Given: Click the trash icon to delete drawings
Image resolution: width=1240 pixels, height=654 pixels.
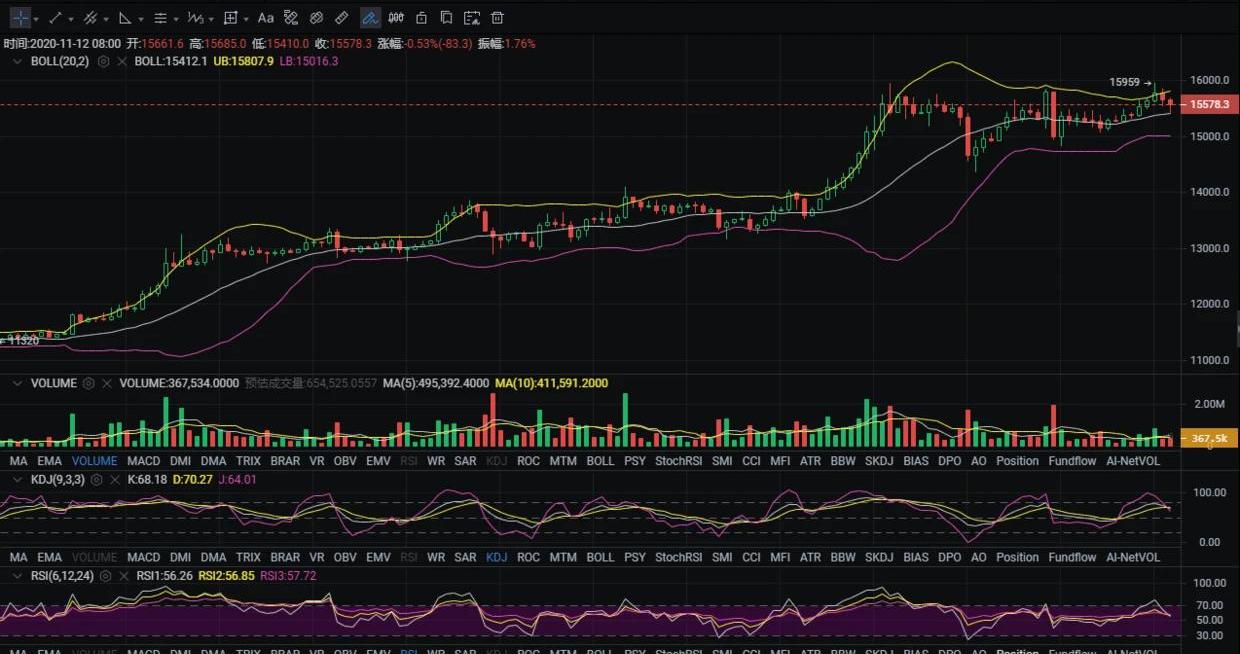Looking at the screenshot, I should (497, 18).
